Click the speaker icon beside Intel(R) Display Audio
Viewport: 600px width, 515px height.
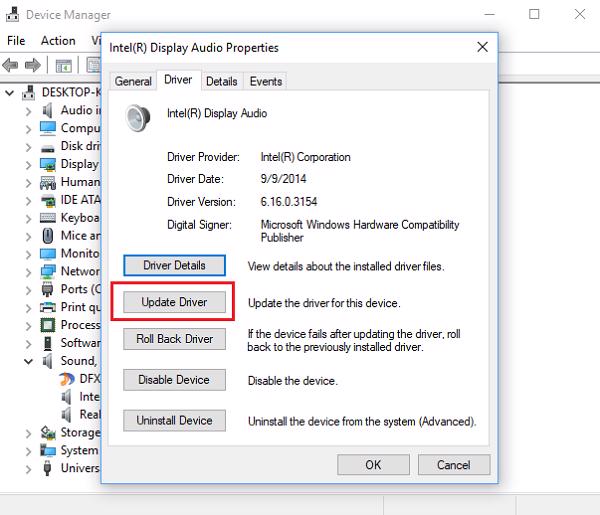[x=137, y=118]
